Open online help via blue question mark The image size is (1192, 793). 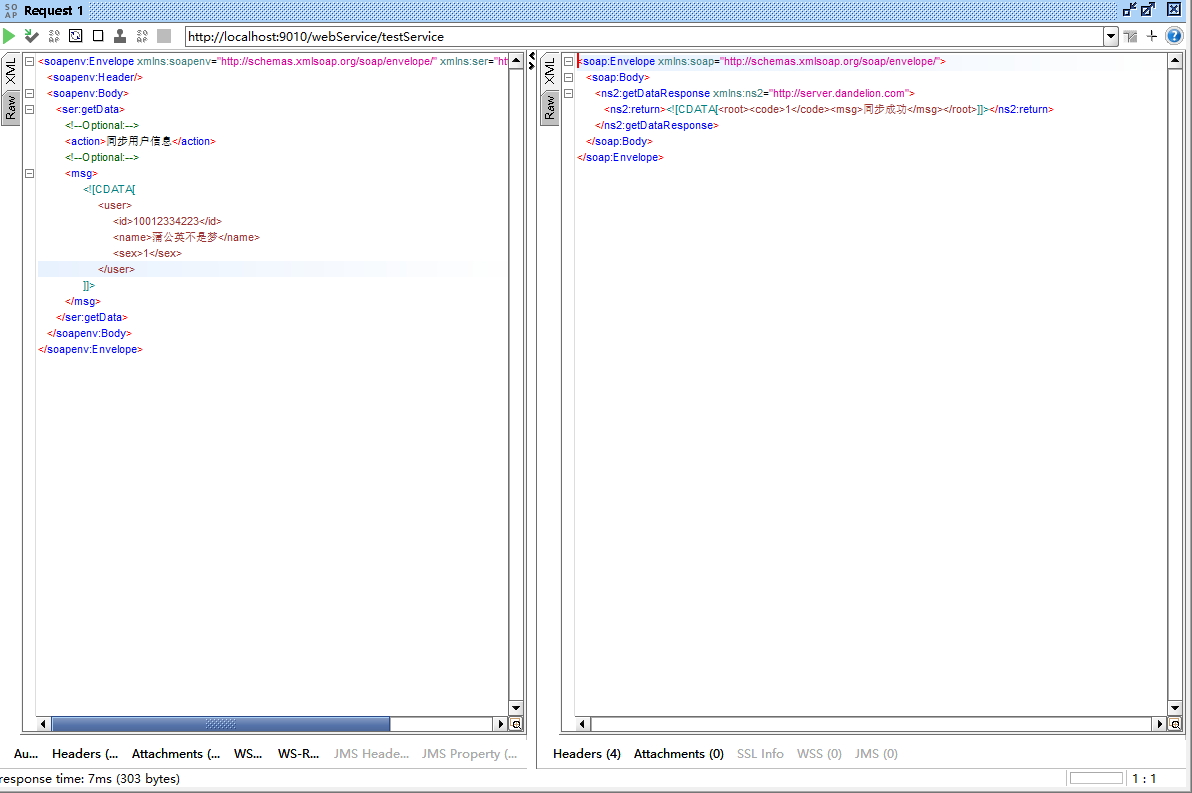pyautogui.click(x=1175, y=36)
